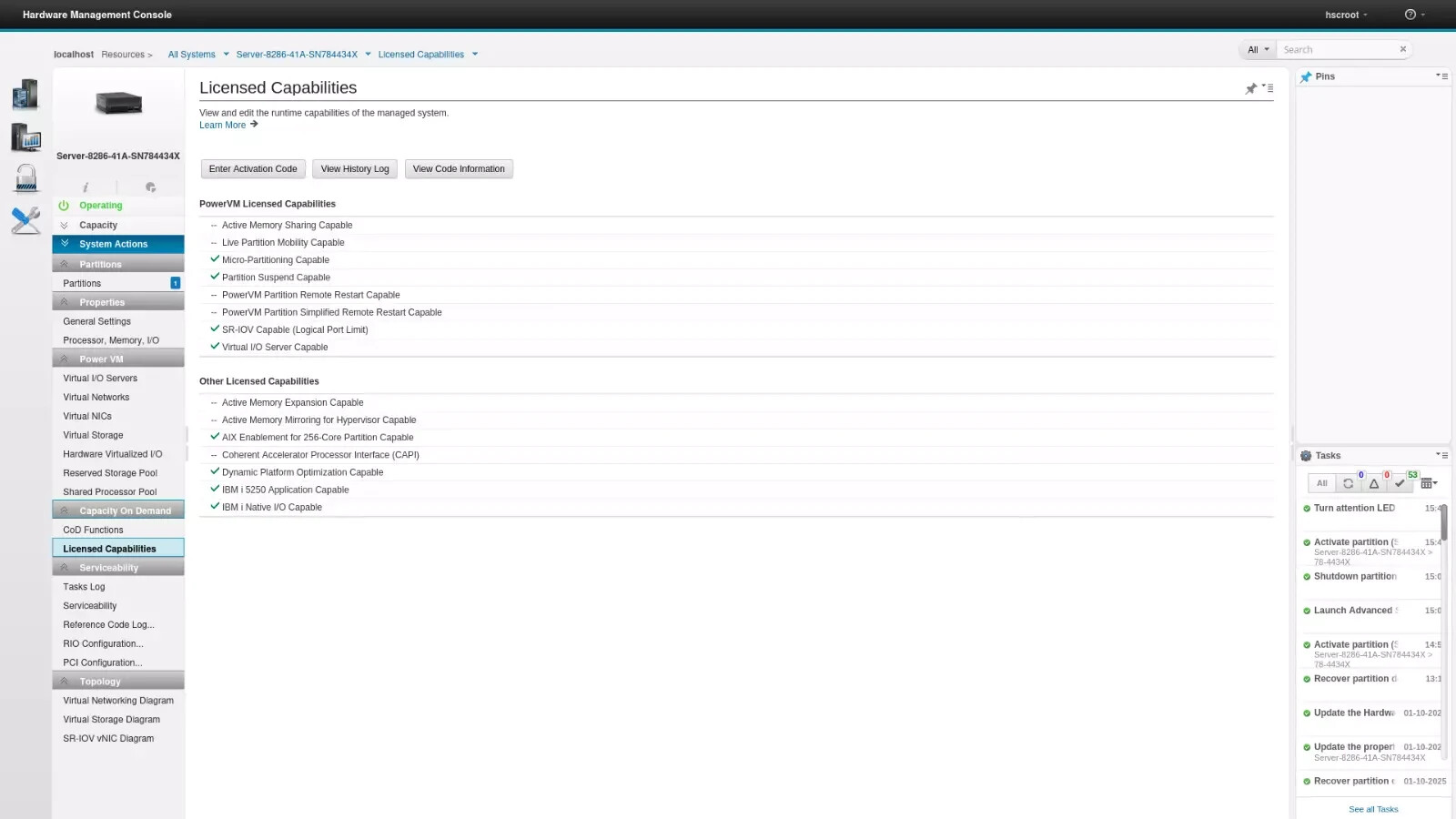Filter tasks by failed warning triangle
The height and width of the screenshot is (819, 1456).
point(1374,483)
